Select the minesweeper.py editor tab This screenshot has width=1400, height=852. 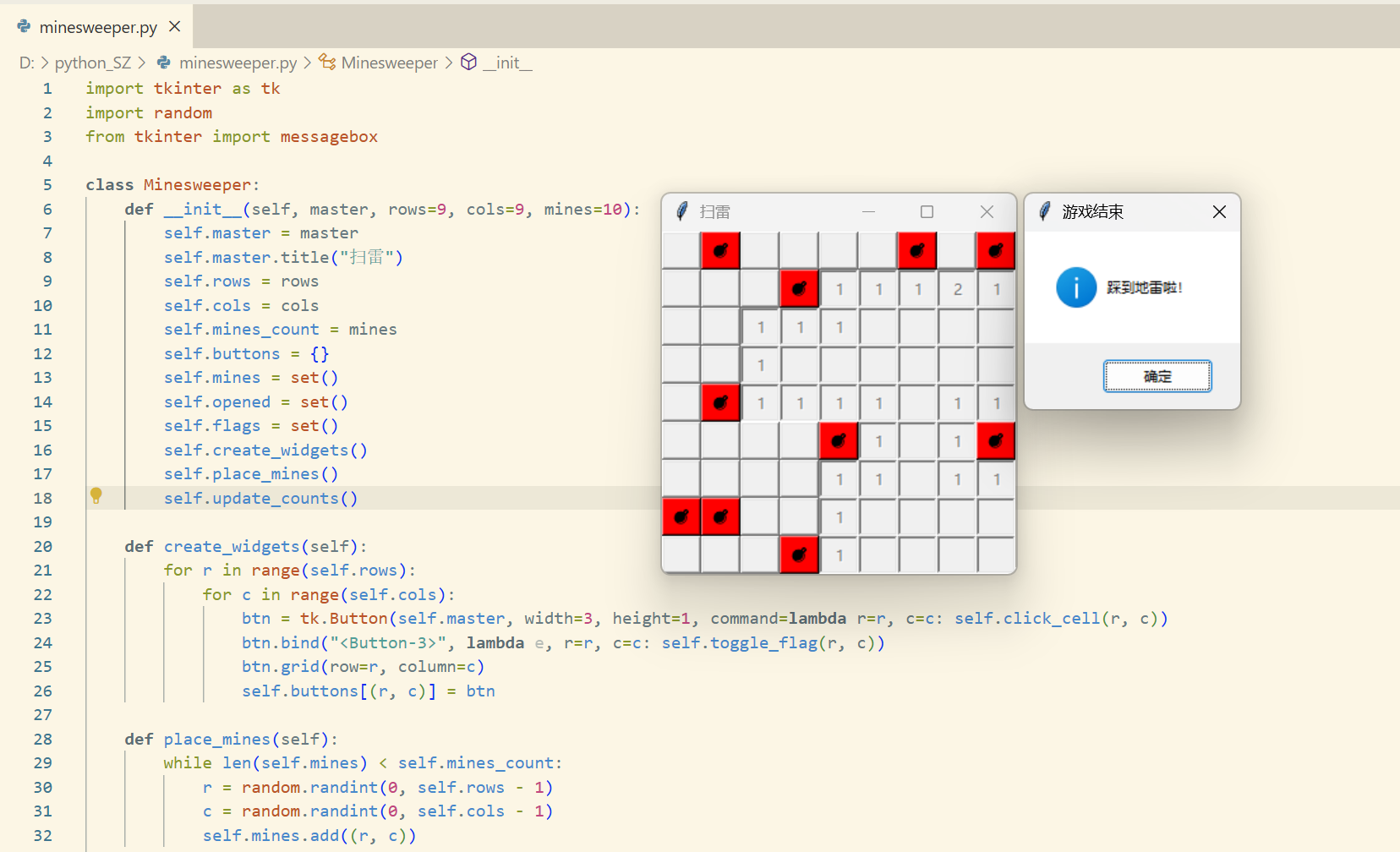[97, 27]
